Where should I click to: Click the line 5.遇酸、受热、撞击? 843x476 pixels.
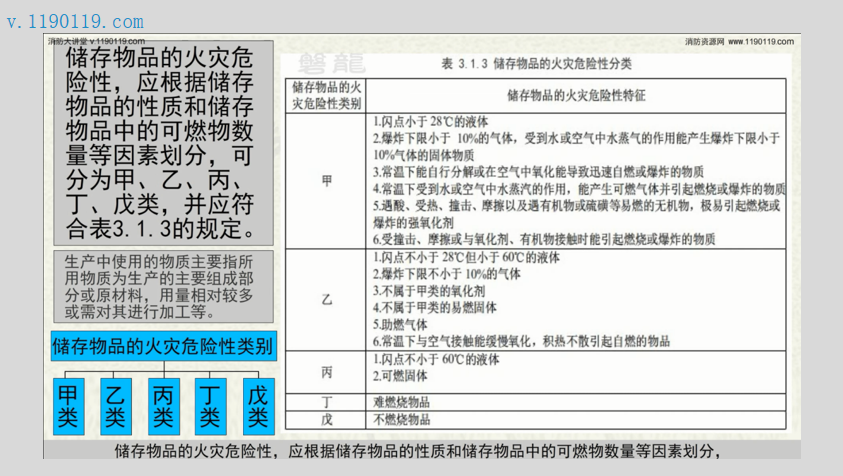click(x=576, y=214)
